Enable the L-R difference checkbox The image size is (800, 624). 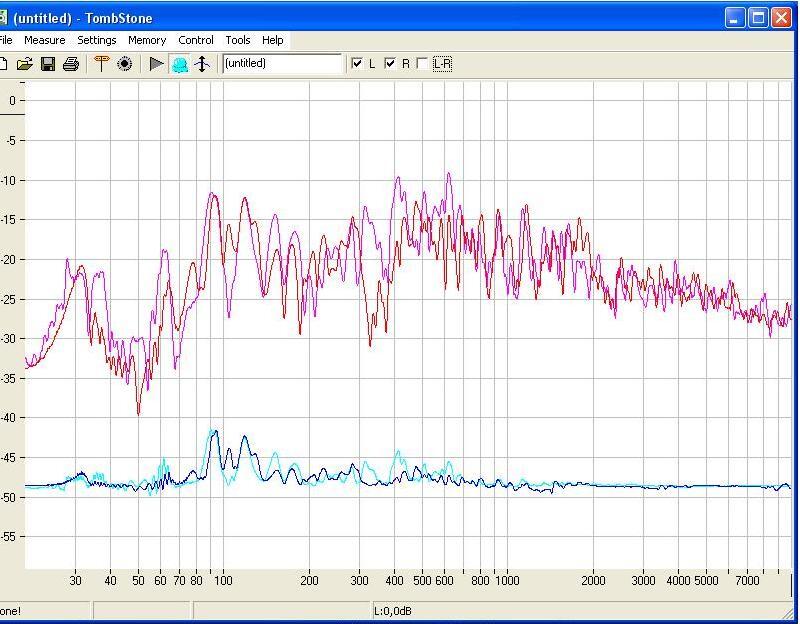point(422,64)
